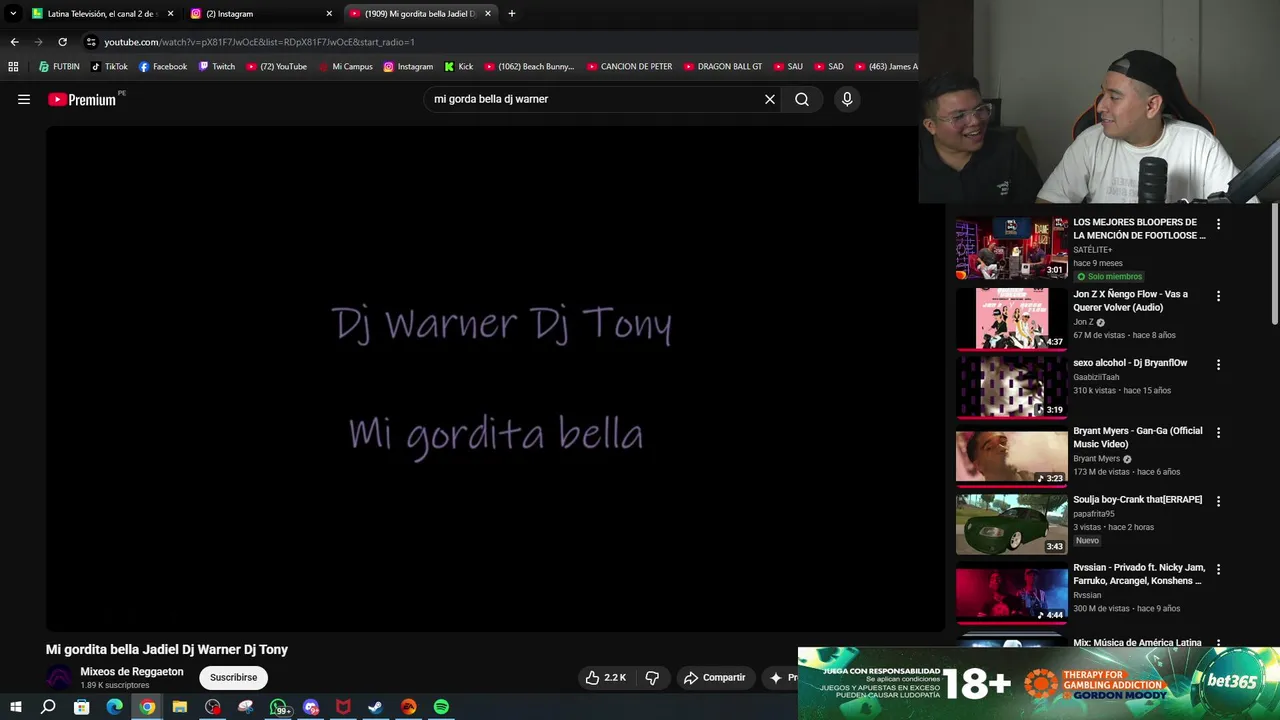
Task: Open the sexo alcohol Dj Bryanfl0w thumbnail
Action: tap(1011, 387)
